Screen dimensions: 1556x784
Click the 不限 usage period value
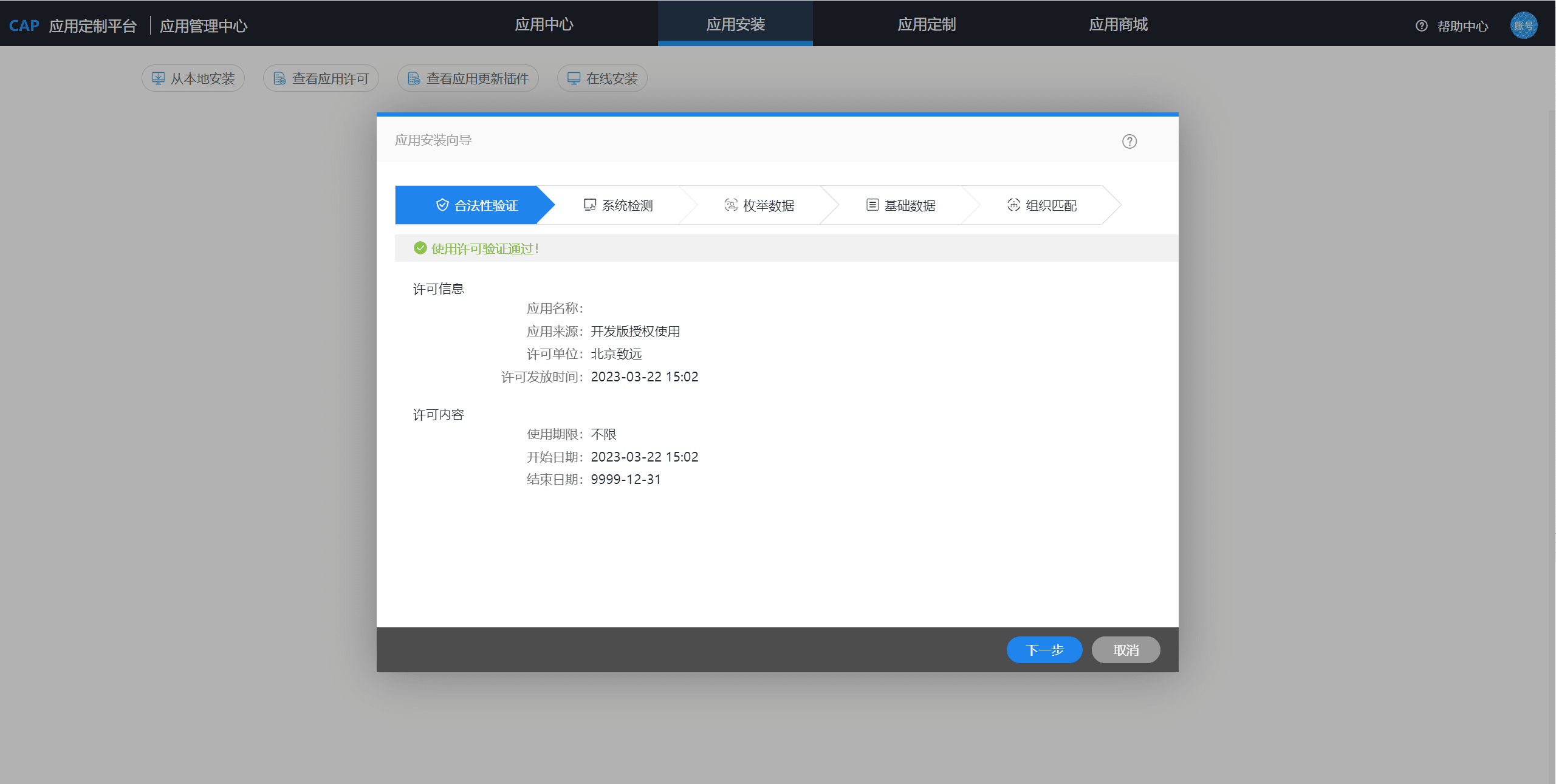point(603,434)
